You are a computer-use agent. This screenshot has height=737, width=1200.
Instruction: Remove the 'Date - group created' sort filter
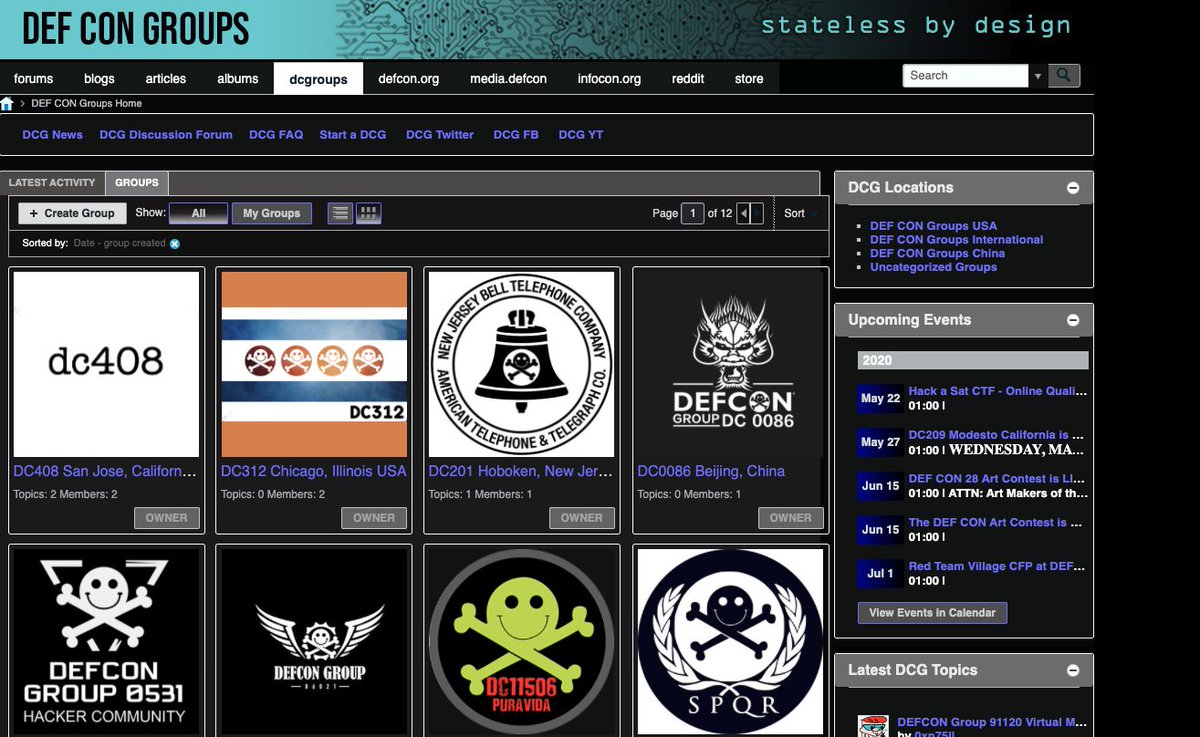(175, 243)
